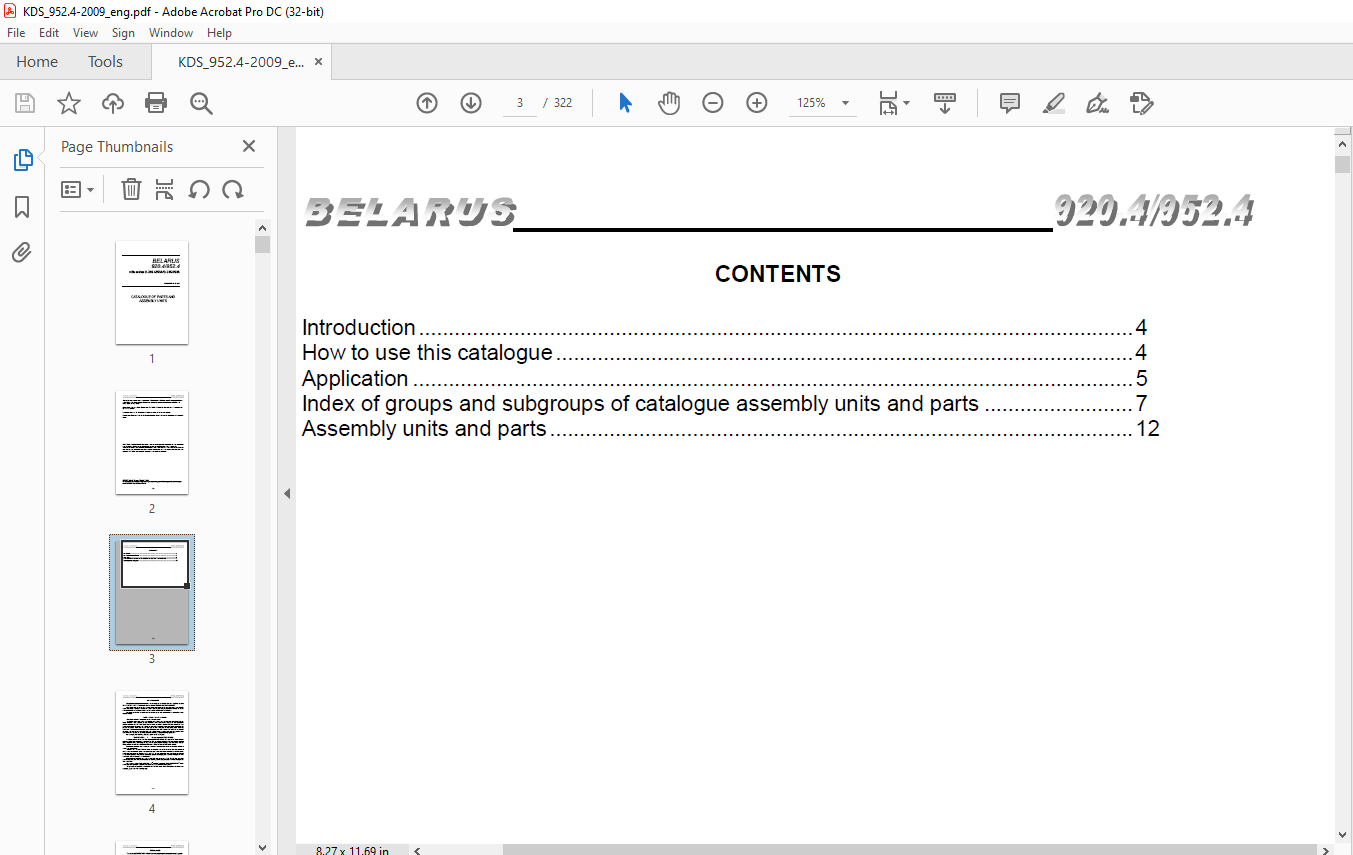Select page 2 thumbnail

(x=152, y=443)
